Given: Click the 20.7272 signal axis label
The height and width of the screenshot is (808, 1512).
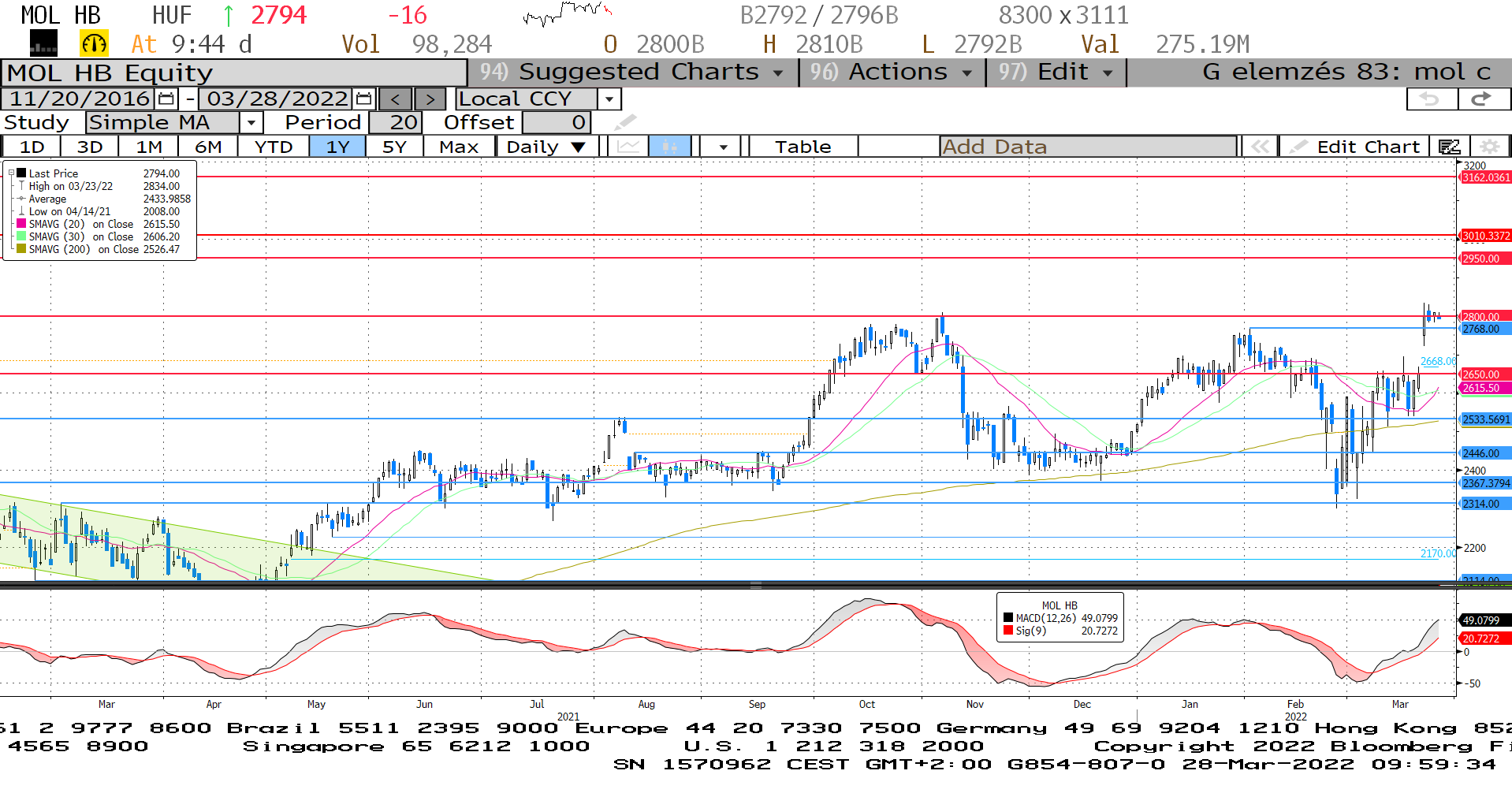Looking at the screenshot, I should tap(1485, 639).
